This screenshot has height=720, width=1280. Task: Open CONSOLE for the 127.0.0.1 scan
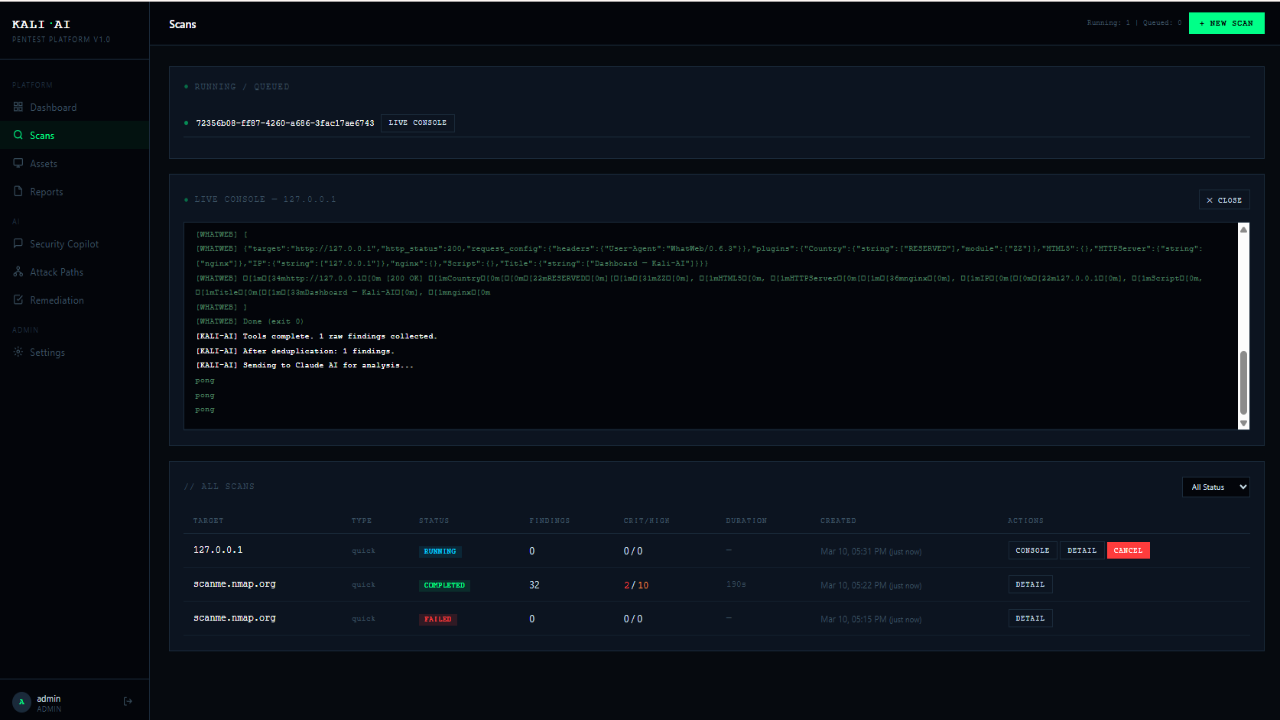click(x=1032, y=550)
